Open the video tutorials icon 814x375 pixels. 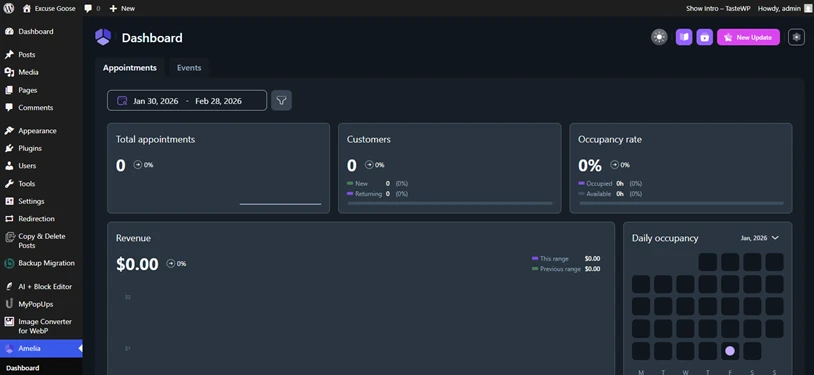[704, 37]
